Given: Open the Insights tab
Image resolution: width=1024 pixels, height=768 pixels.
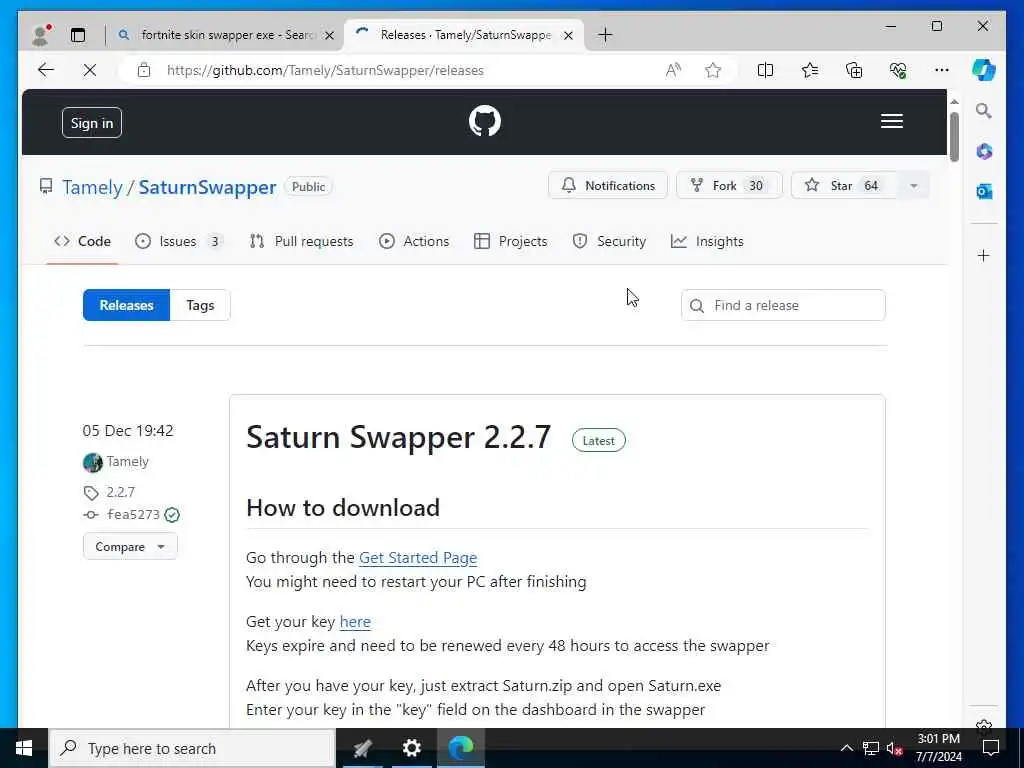Looking at the screenshot, I should click(707, 242).
